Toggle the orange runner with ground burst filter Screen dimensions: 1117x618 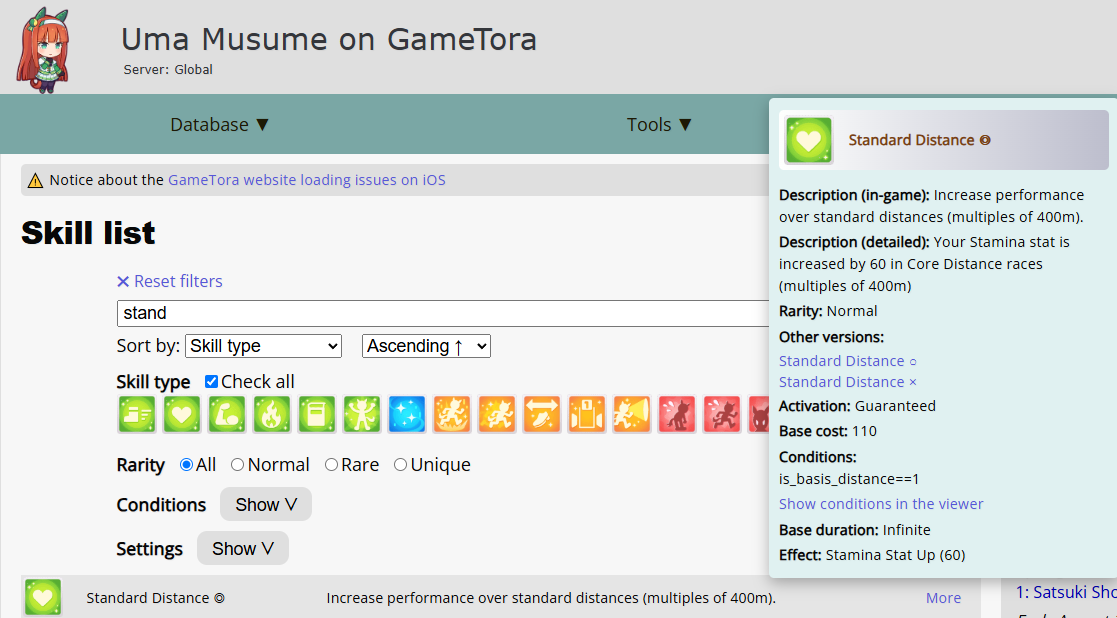click(x=452, y=414)
